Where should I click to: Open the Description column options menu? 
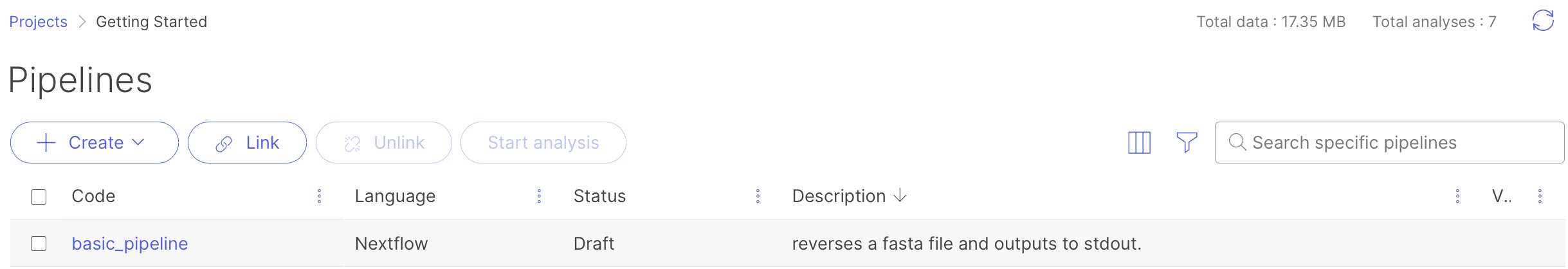pos(1457,196)
